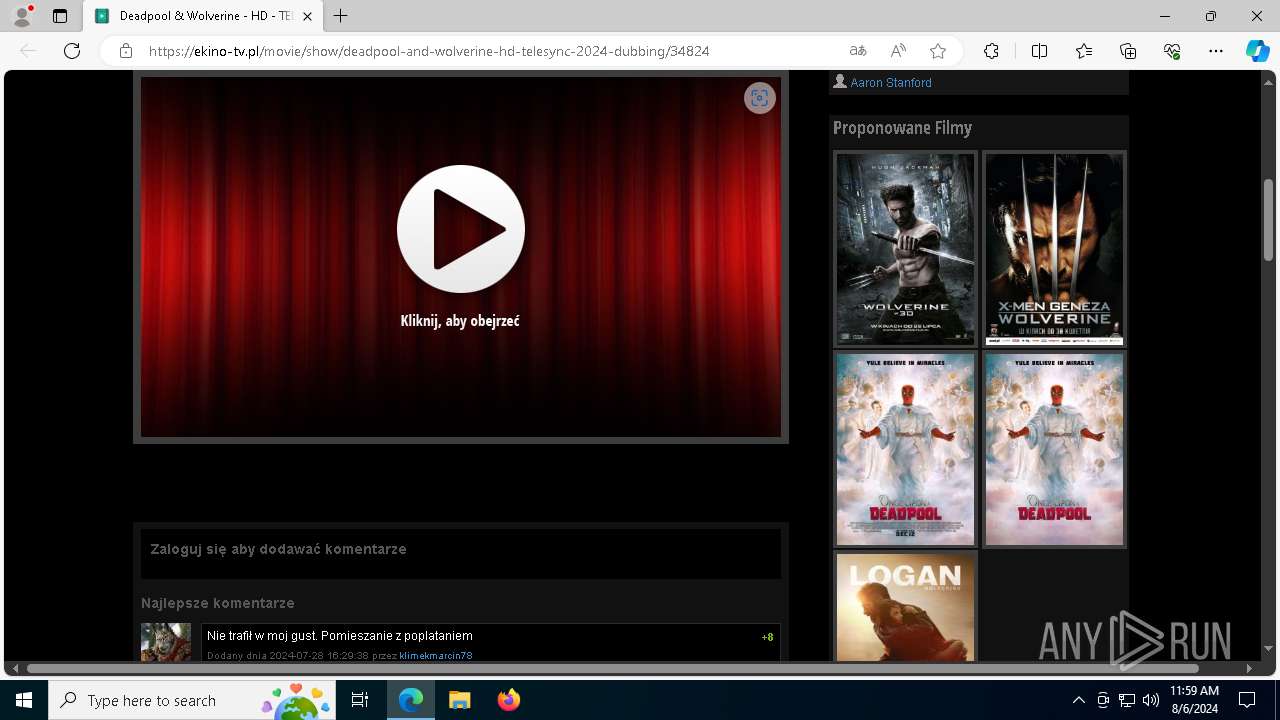Screen dimensions: 1280x720
Task: Open the first Once Upon a Deadpool poster
Action: [x=905, y=449]
